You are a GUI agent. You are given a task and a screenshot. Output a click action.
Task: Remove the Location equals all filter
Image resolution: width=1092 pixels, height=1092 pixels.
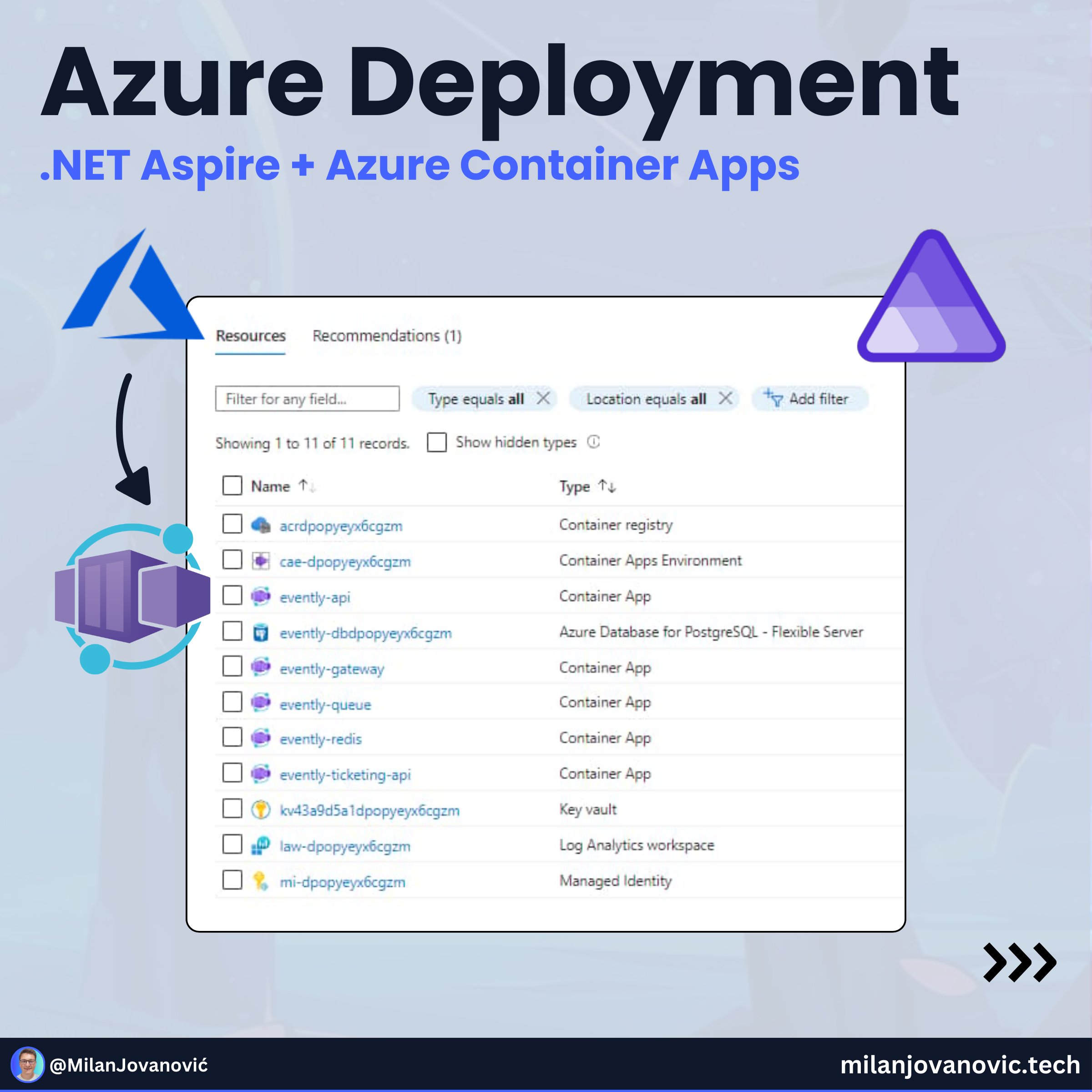click(x=726, y=398)
